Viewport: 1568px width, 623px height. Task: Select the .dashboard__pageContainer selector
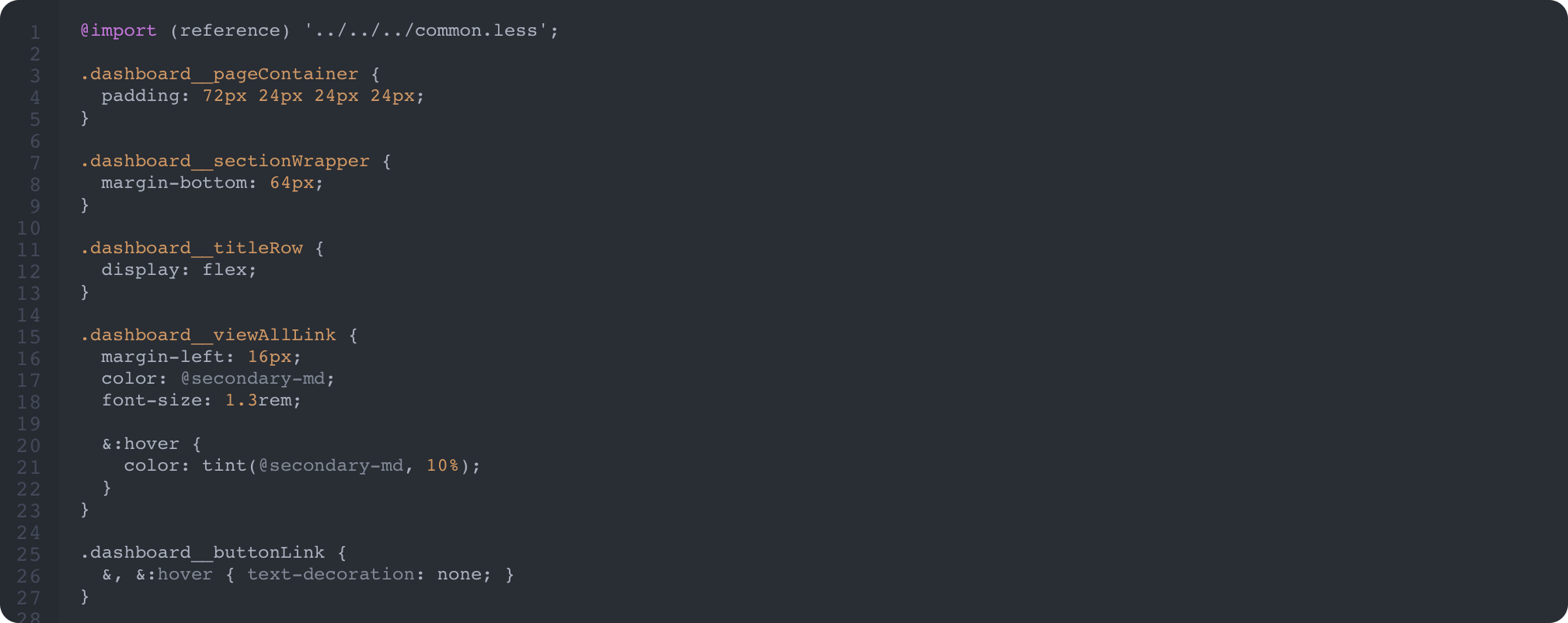[x=219, y=74]
